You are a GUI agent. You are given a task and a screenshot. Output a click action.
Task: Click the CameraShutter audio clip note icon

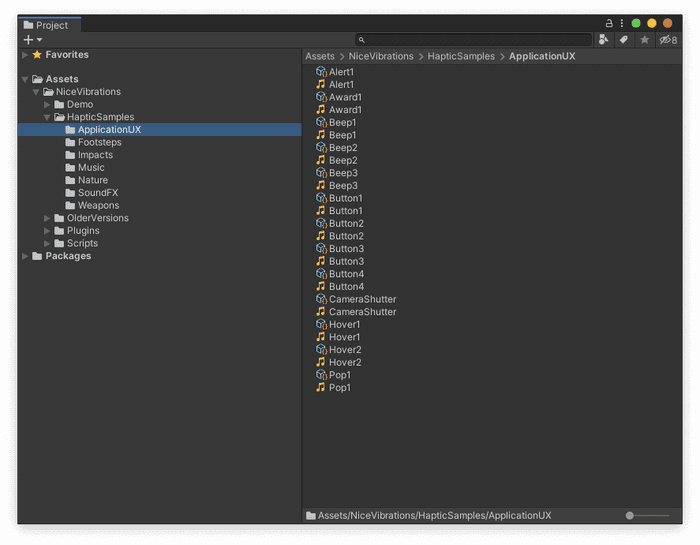(x=321, y=311)
